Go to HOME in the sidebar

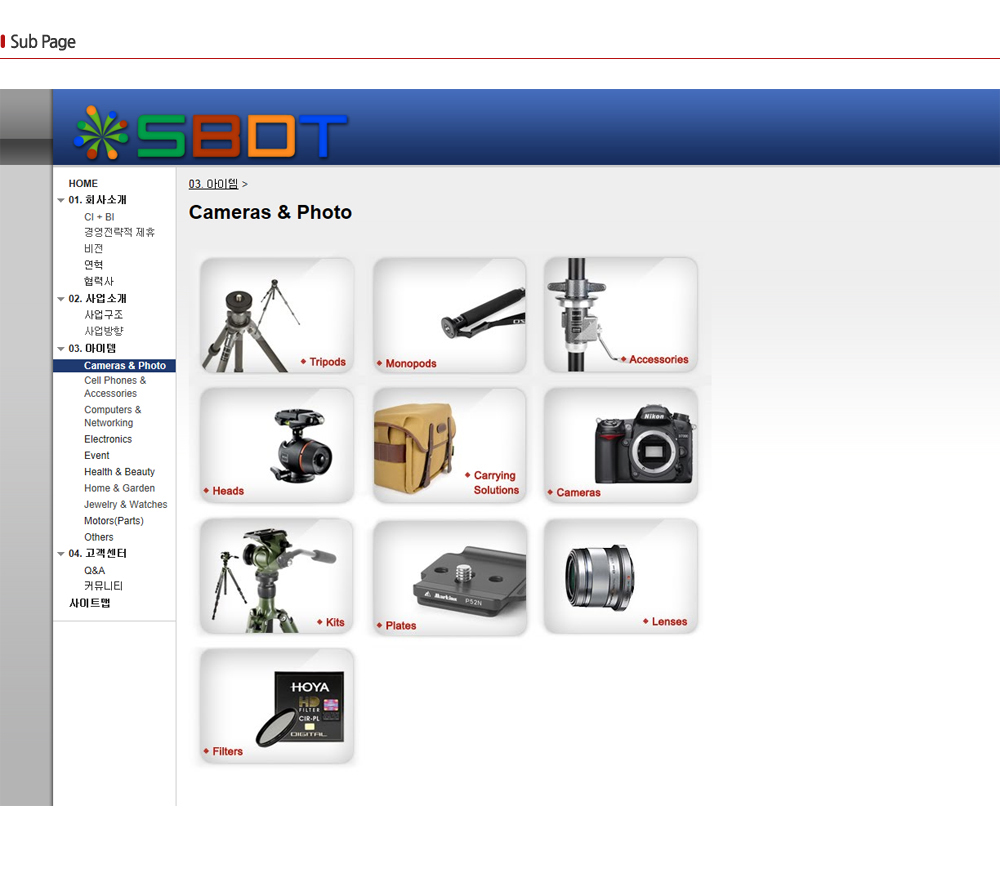tap(83, 183)
